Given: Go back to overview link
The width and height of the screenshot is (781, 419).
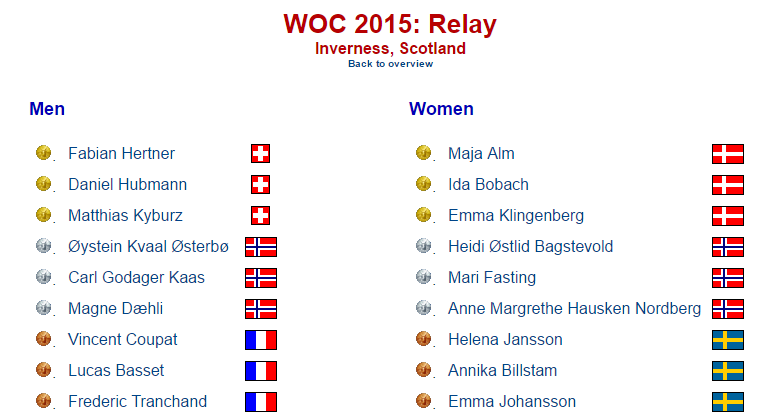Looking at the screenshot, I should click(x=390, y=64).
